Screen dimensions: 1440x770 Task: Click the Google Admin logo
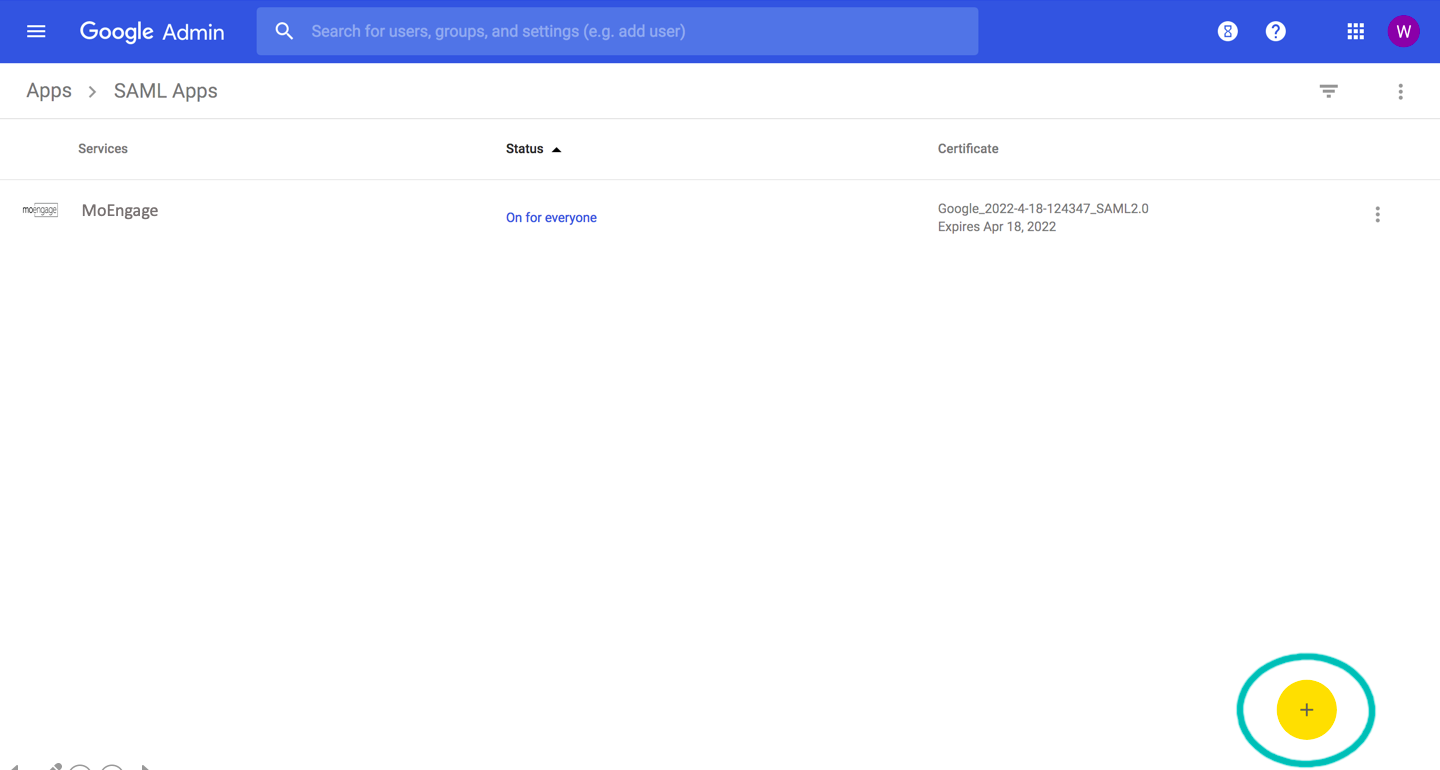click(x=152, y=31)
